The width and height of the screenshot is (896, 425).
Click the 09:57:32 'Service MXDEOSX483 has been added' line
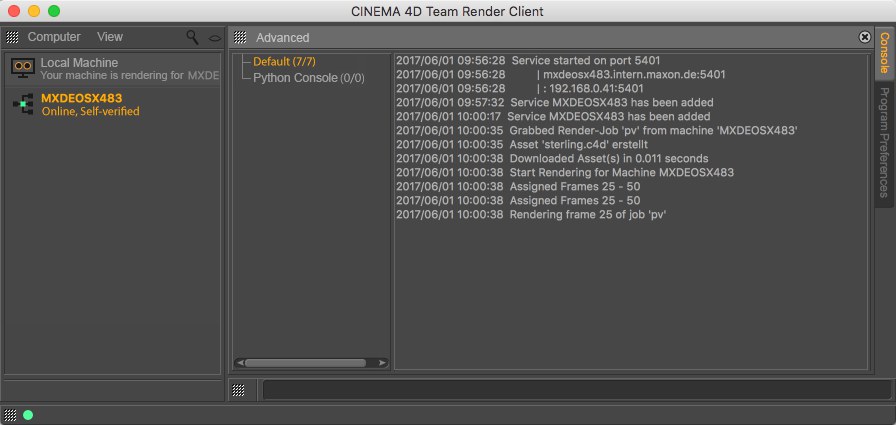pos(554,102)
